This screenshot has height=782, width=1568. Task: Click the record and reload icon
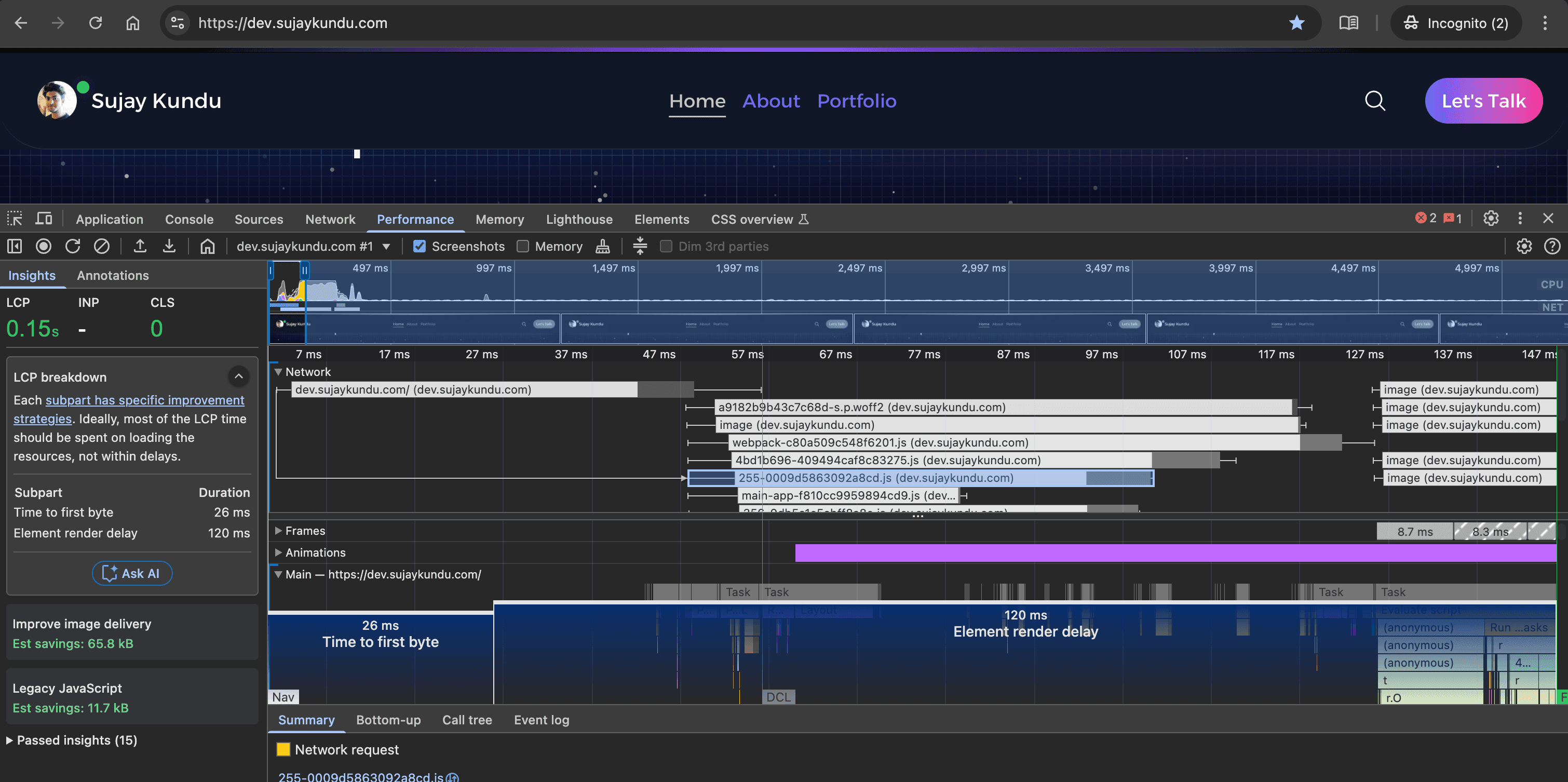pos(73,246)
